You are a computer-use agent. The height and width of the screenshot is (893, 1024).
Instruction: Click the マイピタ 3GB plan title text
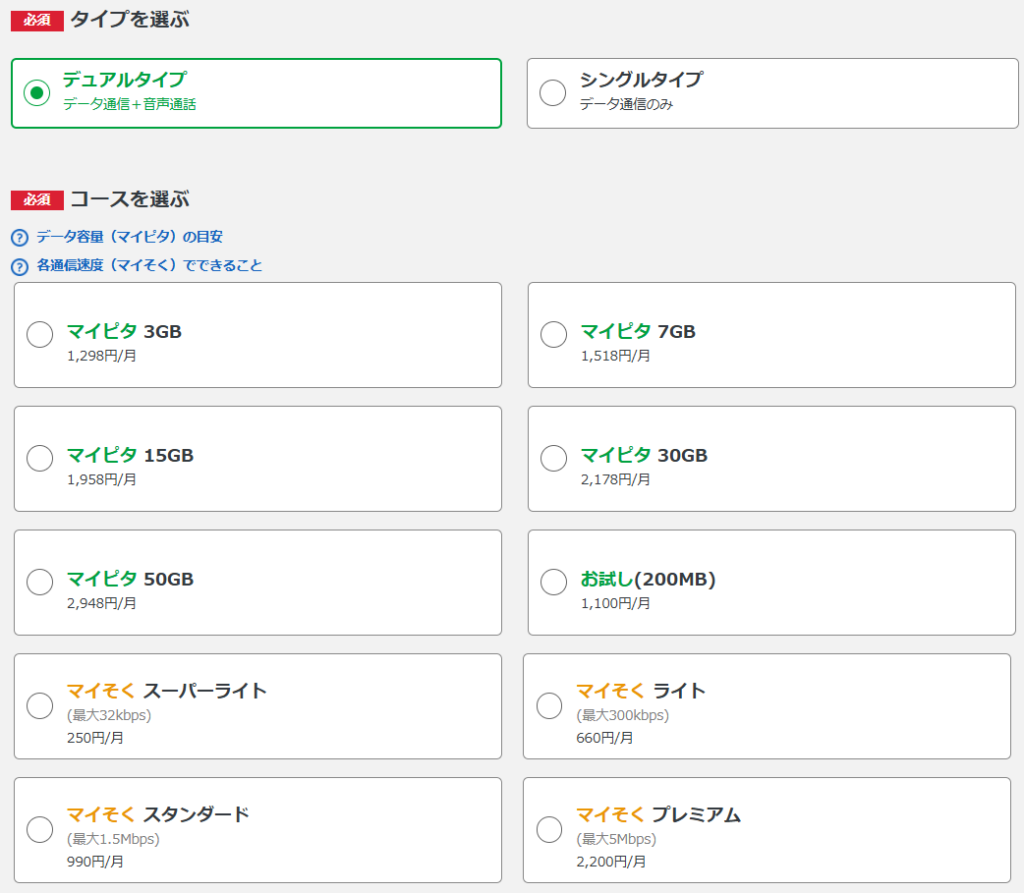124,332
